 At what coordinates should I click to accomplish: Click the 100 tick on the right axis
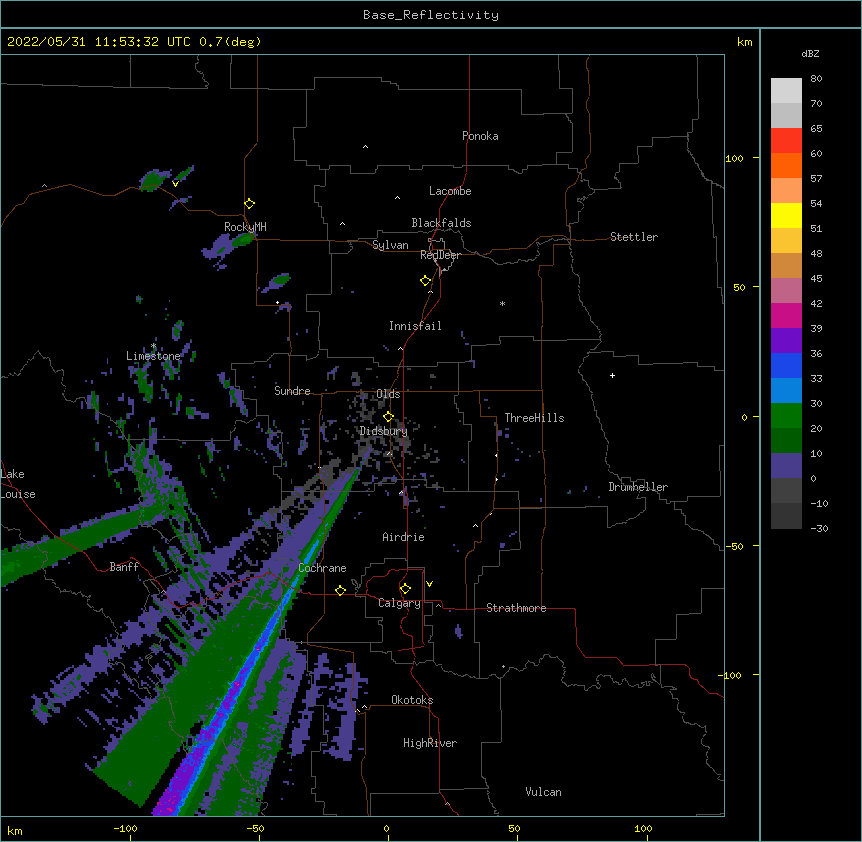coord(734,158)
